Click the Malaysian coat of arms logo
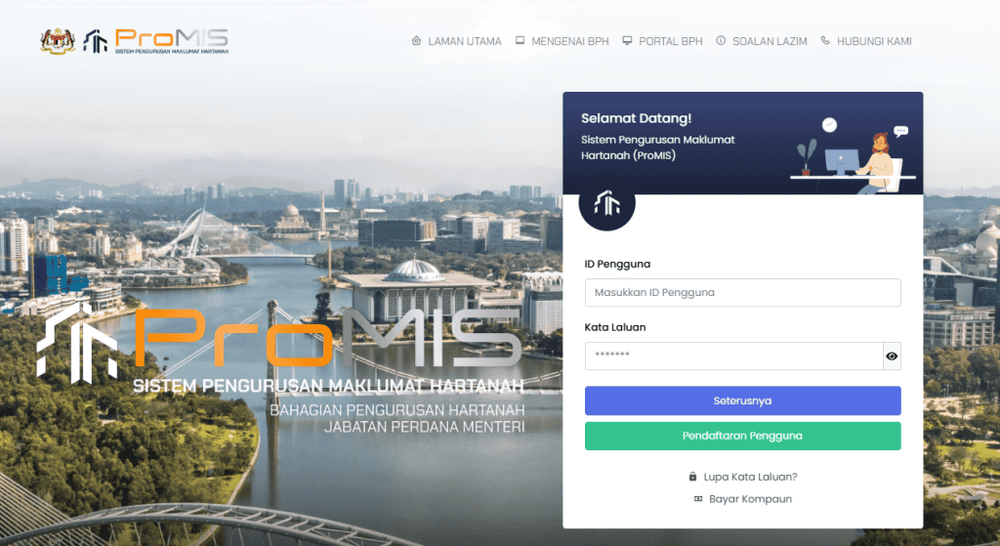The image size is (1000, 546). [58, 41]
